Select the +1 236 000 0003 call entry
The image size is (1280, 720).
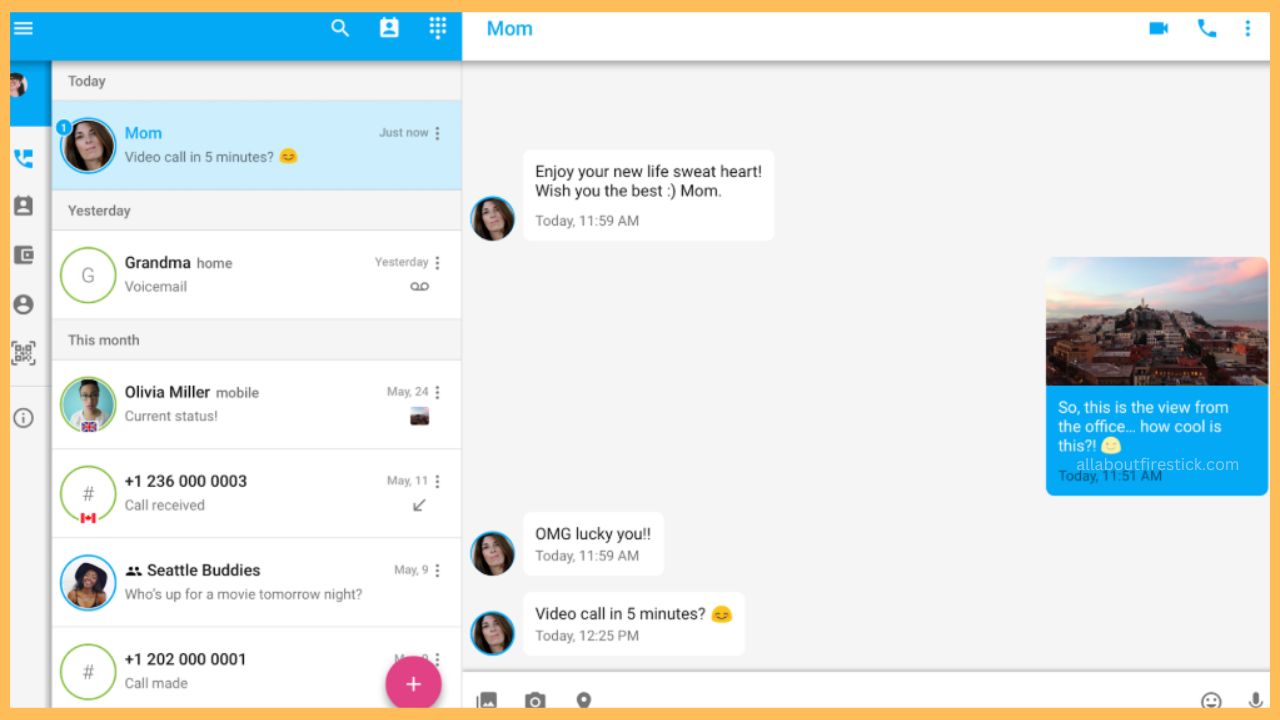click(257, 494)
